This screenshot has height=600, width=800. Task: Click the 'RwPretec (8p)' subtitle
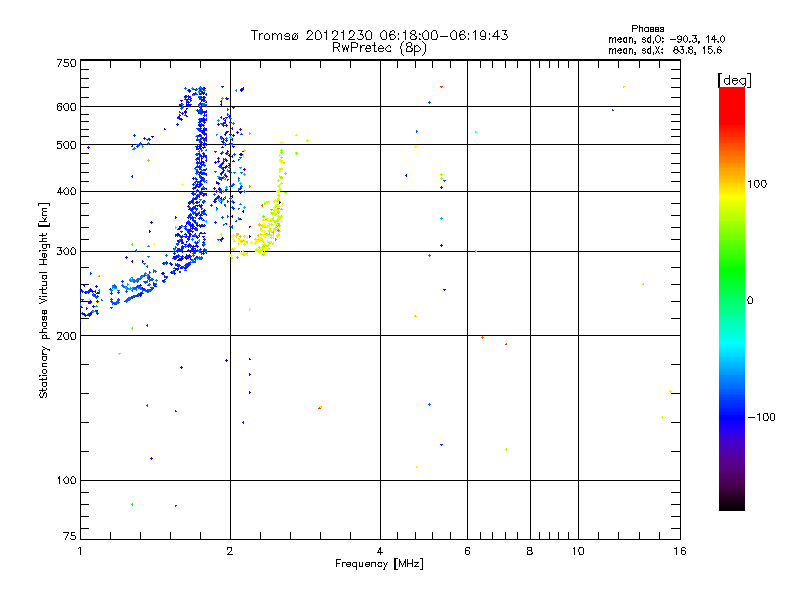[x=380, y=48]
